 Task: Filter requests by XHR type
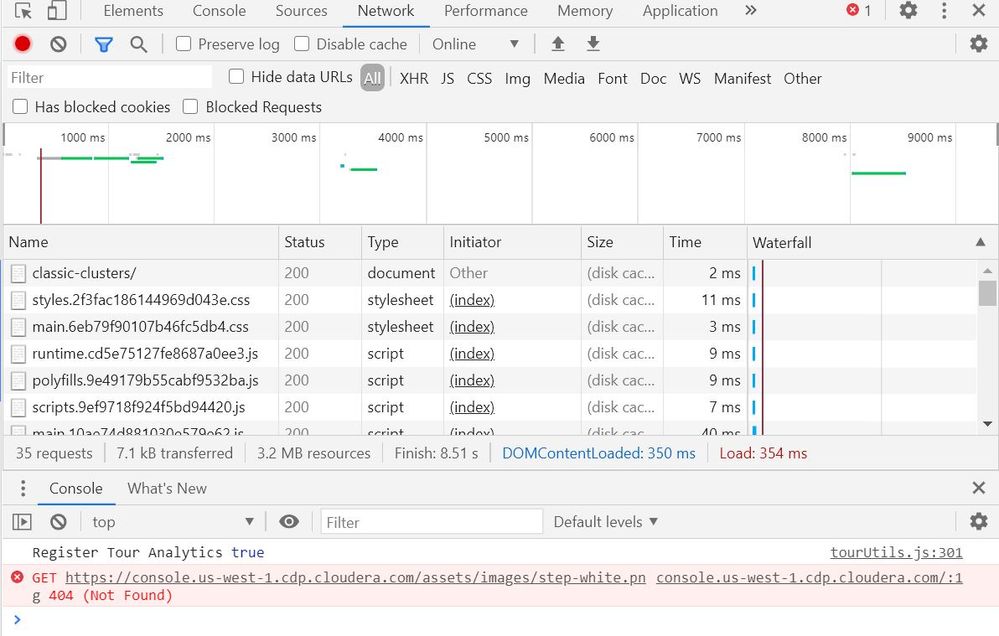click(414, 78)
